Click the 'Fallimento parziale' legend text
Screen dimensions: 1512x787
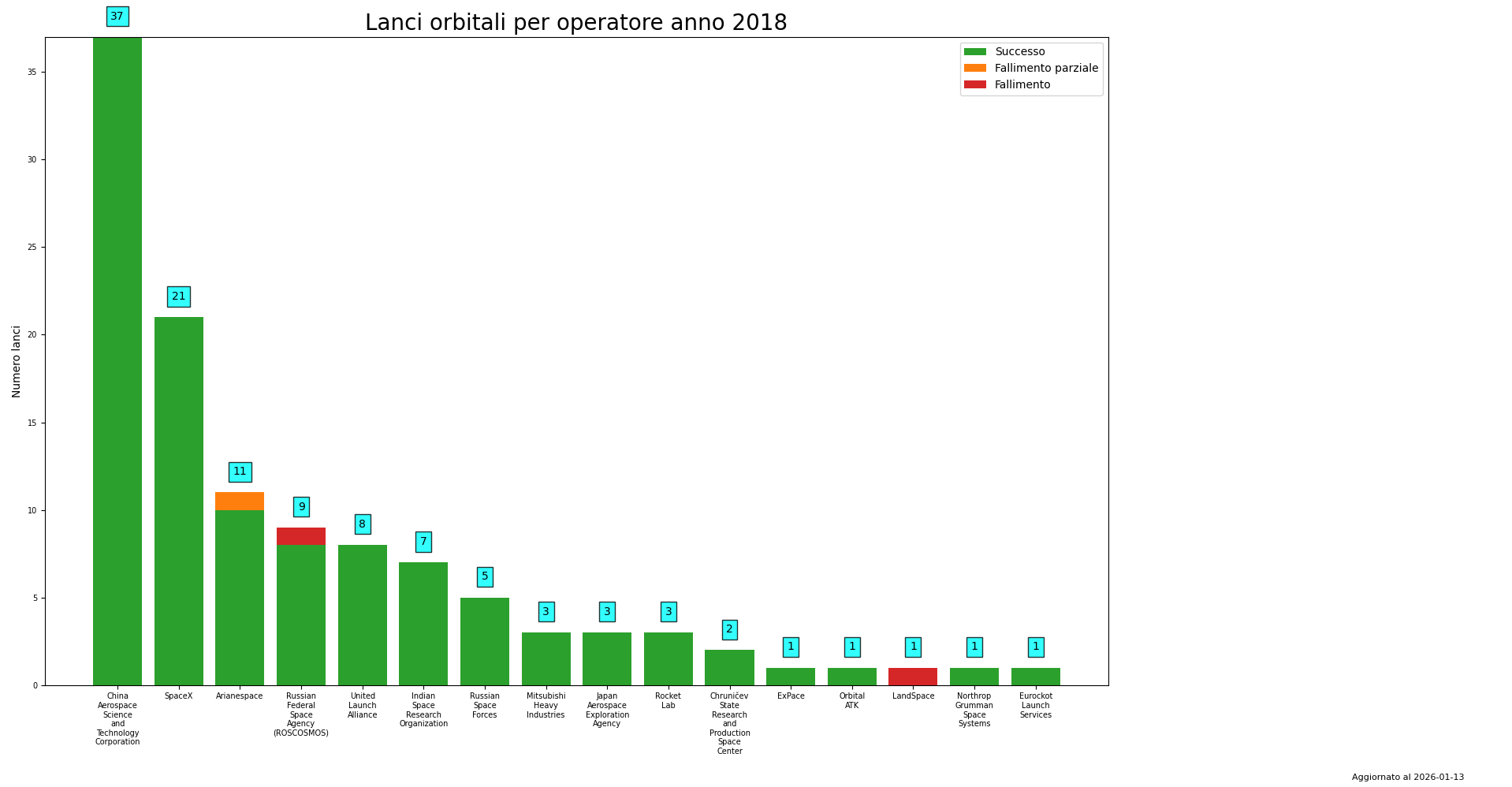coord(1046,69)
